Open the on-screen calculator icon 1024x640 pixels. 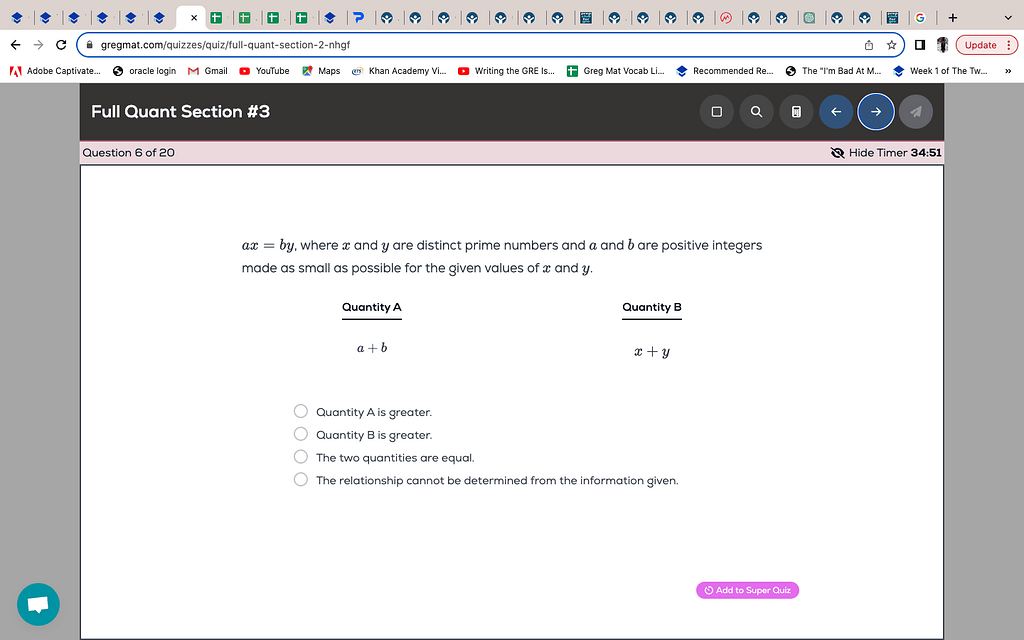[796, 112]
